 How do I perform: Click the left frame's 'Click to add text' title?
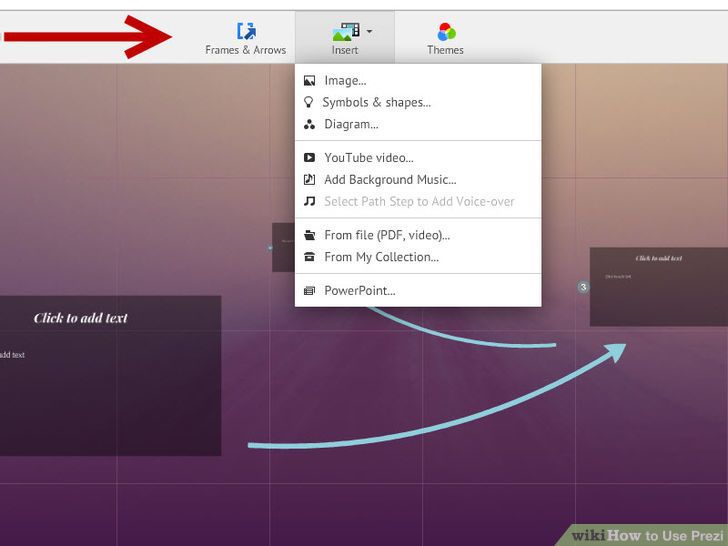click(x=80, y=318)
